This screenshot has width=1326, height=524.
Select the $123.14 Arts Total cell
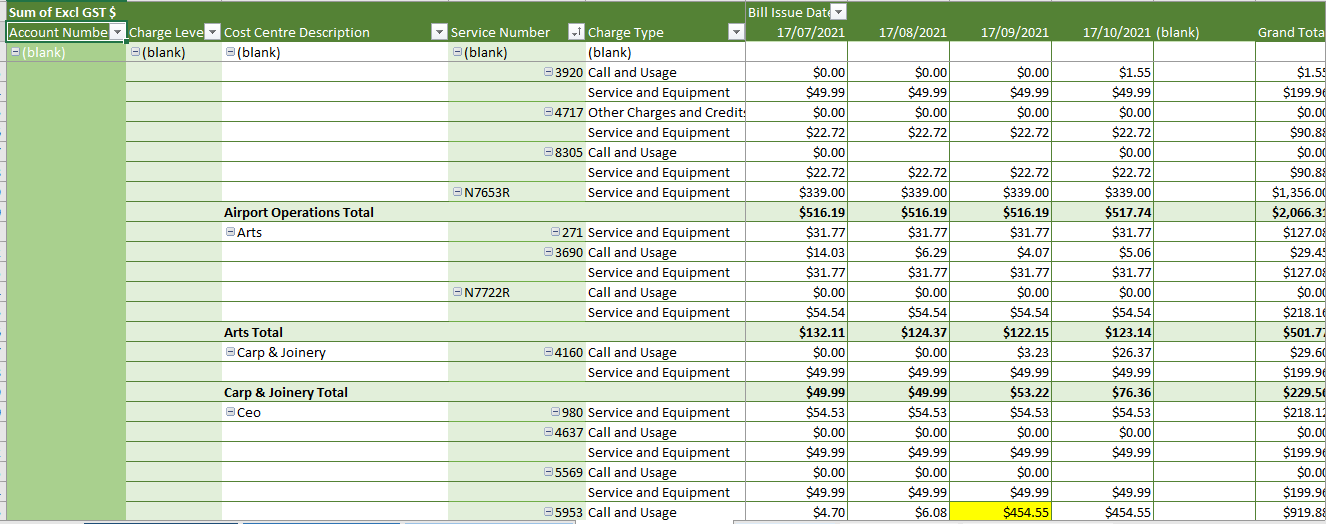[x=1103, y=332]
